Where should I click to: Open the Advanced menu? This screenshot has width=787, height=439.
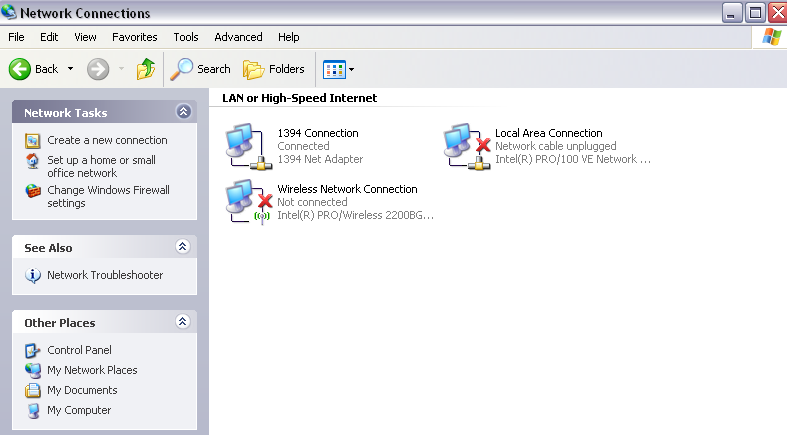tap(238, 37)
